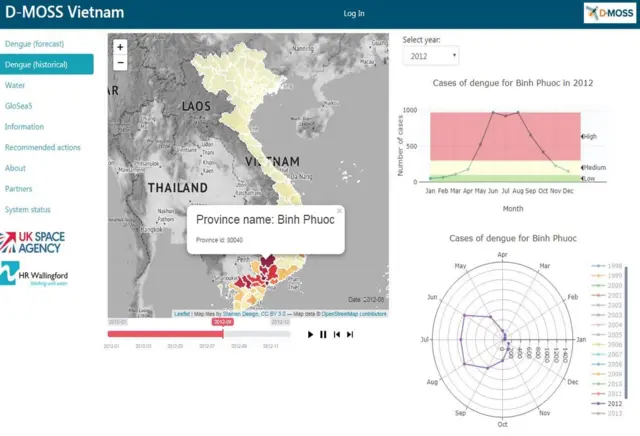Click the polar chart legend scrollbar
This screenshot has height=436, width=640.
tap(627, 333)
